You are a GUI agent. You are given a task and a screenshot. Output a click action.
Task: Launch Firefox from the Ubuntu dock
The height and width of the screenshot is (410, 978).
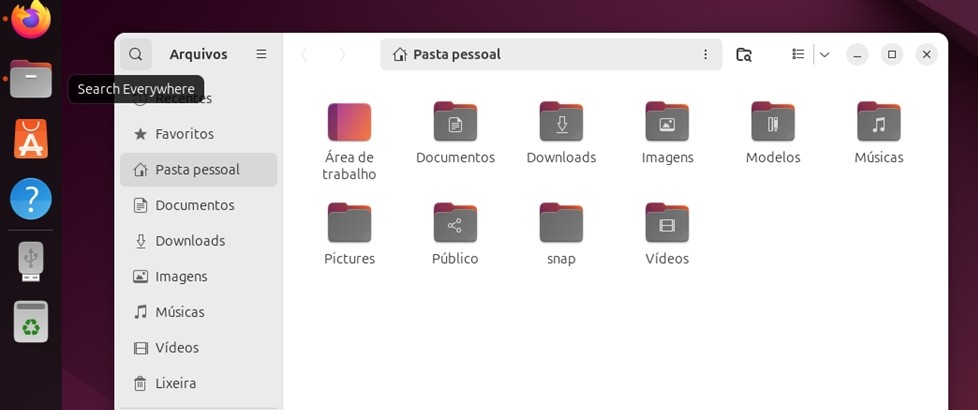31,18
